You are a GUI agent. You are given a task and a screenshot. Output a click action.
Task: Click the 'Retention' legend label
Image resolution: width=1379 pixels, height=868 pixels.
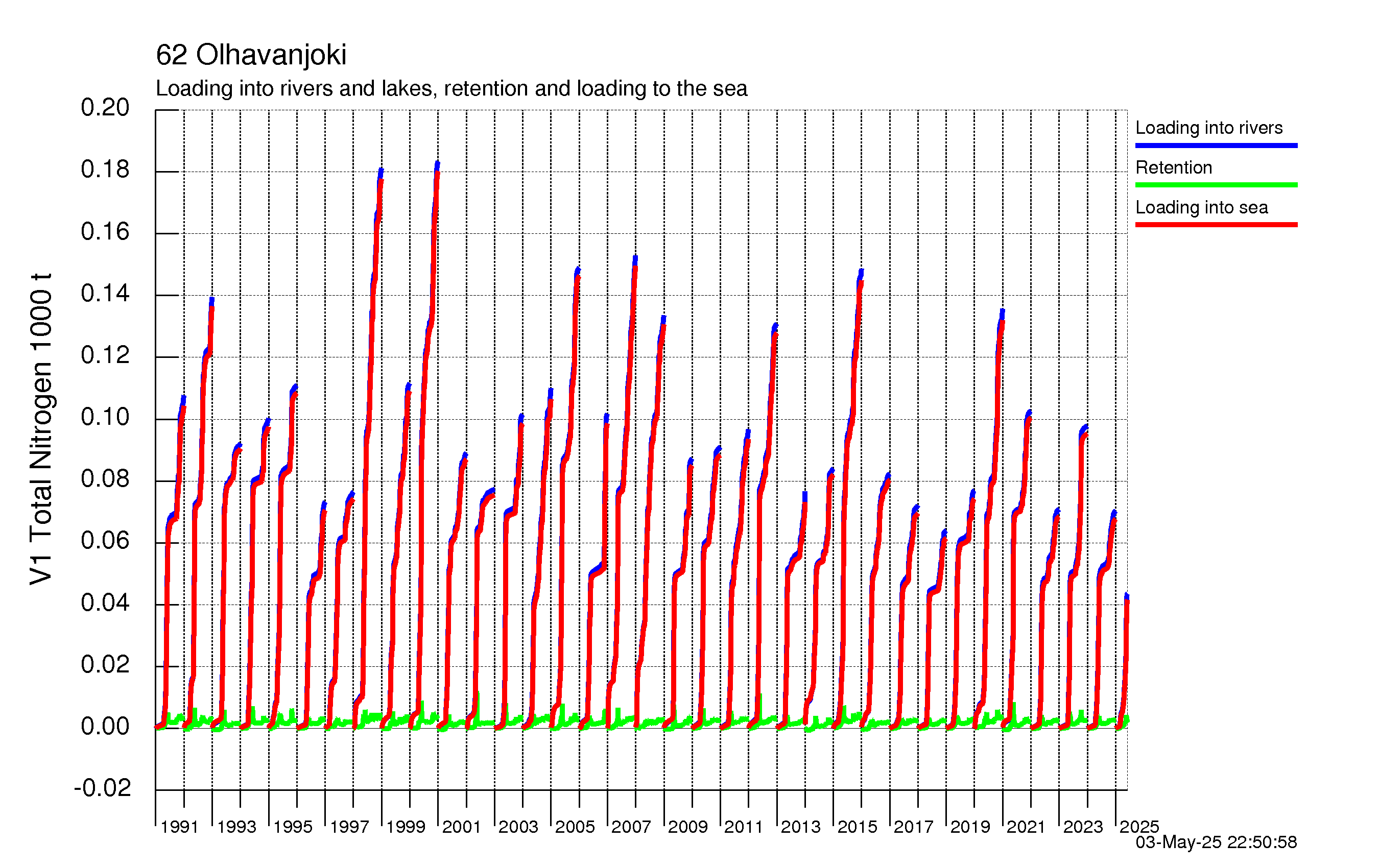pos(1173,167)
